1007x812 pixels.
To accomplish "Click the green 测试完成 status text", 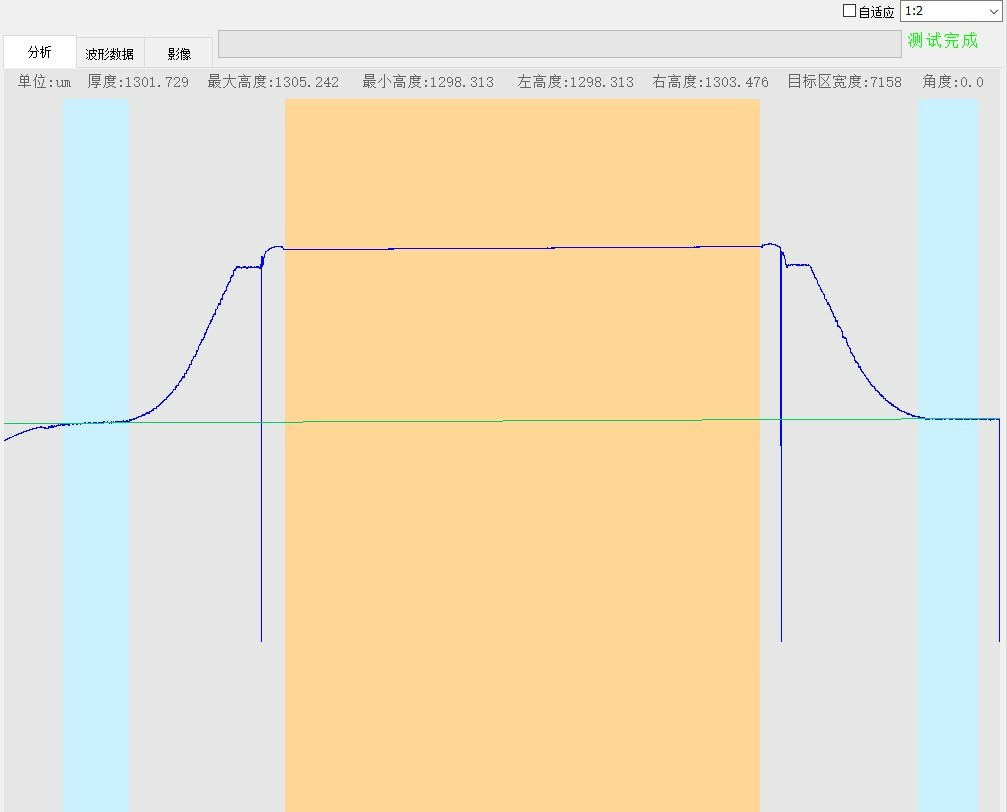I will tap(942, 41).
